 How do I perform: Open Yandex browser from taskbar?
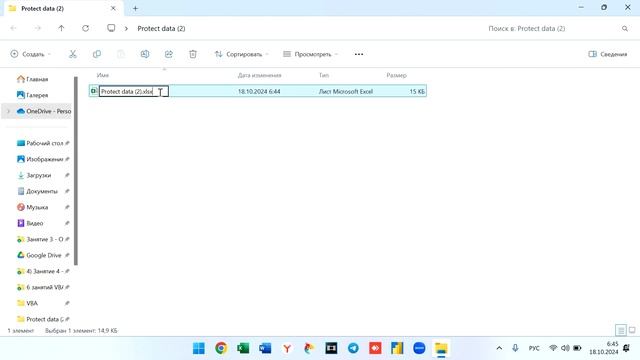(x=287, y=348)
